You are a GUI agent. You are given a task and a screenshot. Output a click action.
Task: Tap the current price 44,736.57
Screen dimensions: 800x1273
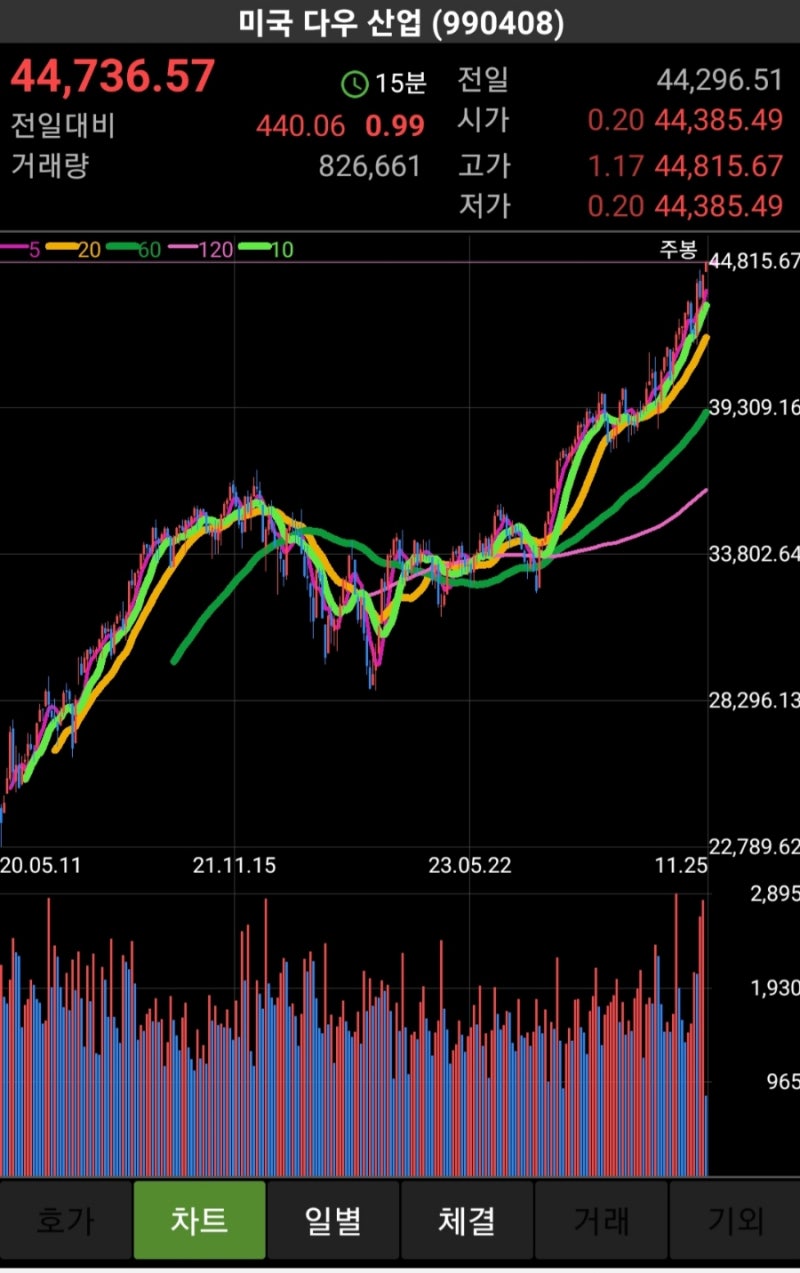[113, 77]
